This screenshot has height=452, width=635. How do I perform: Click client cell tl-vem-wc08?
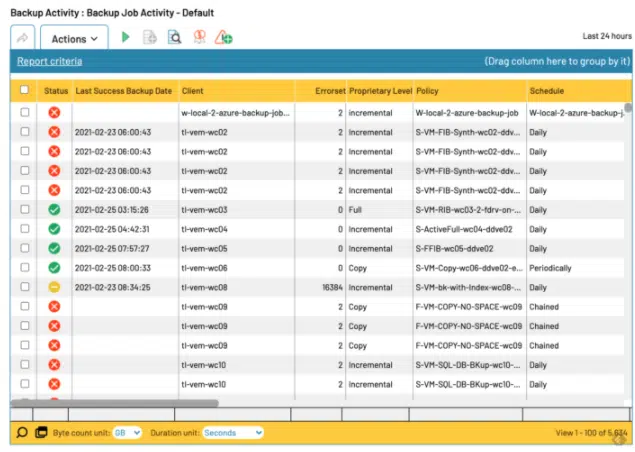(204, 288)
